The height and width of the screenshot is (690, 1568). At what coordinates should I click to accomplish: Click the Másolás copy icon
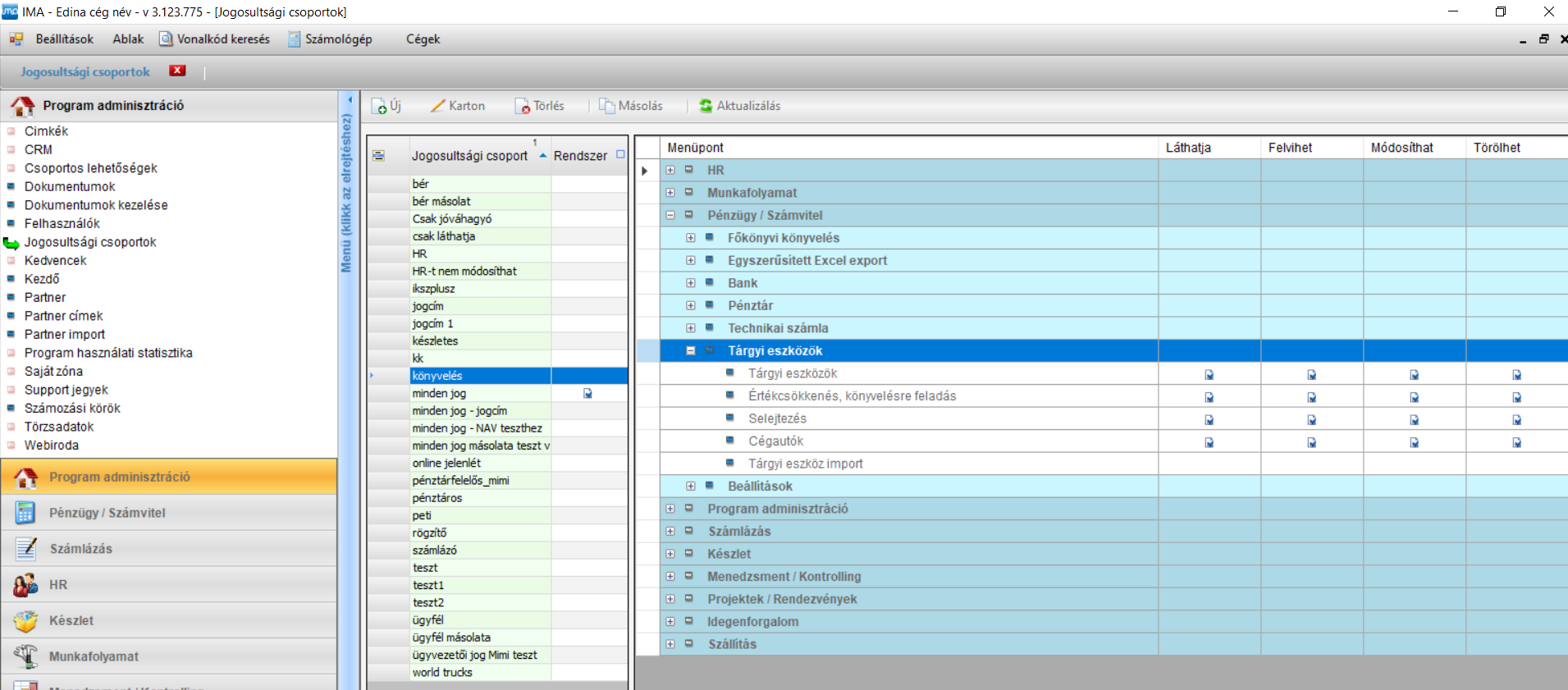607,106
